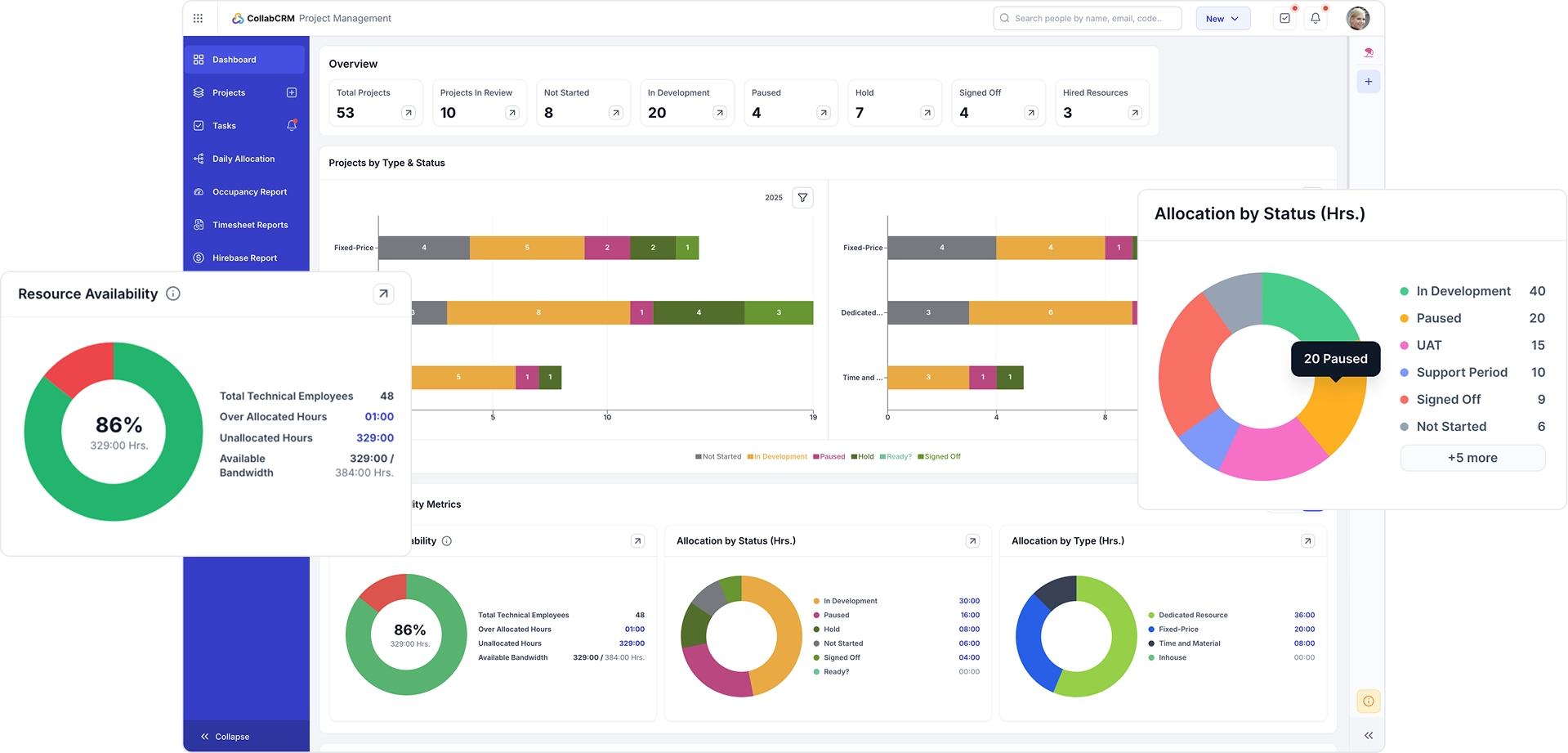Open the task checklist icon in header
The height and width of the screenshot is (753, 1568).
(1284, 18)
